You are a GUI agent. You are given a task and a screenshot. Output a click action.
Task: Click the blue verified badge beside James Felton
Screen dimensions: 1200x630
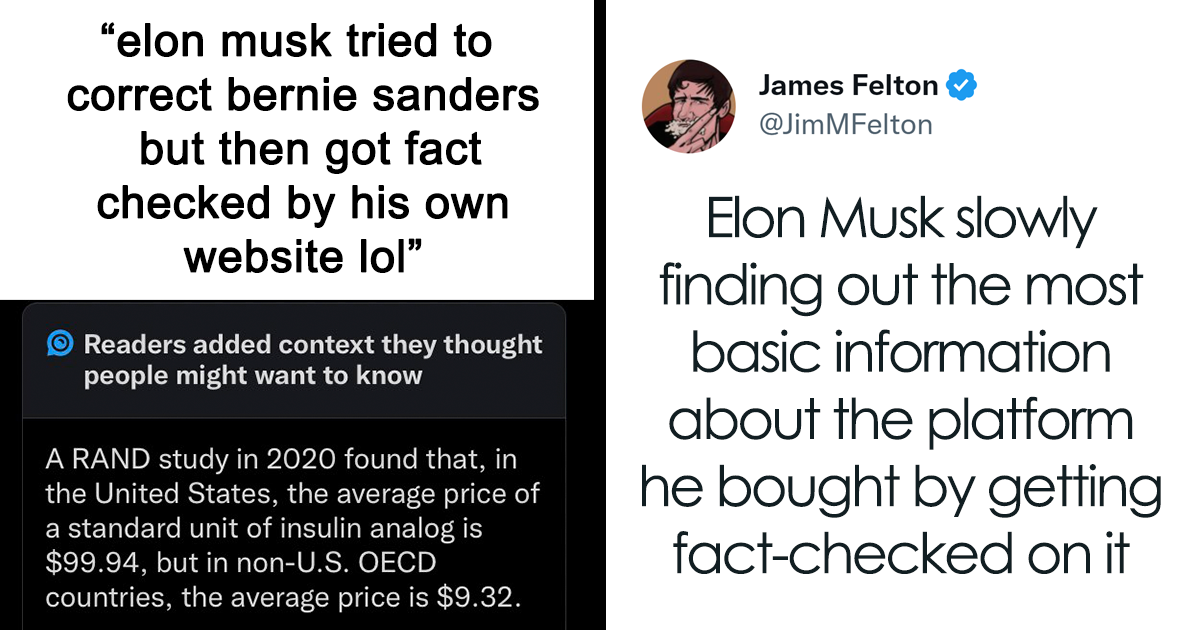point(962,87)
